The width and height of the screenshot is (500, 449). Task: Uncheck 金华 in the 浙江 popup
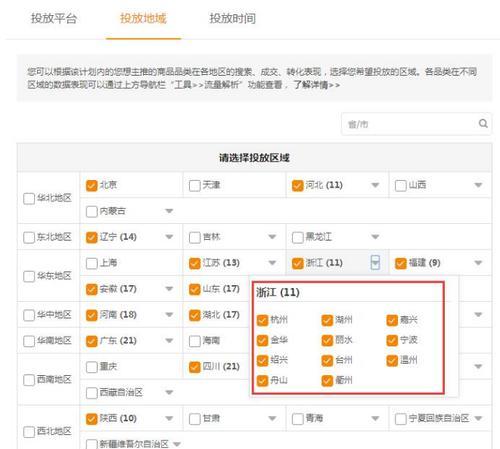click(263, 340)
